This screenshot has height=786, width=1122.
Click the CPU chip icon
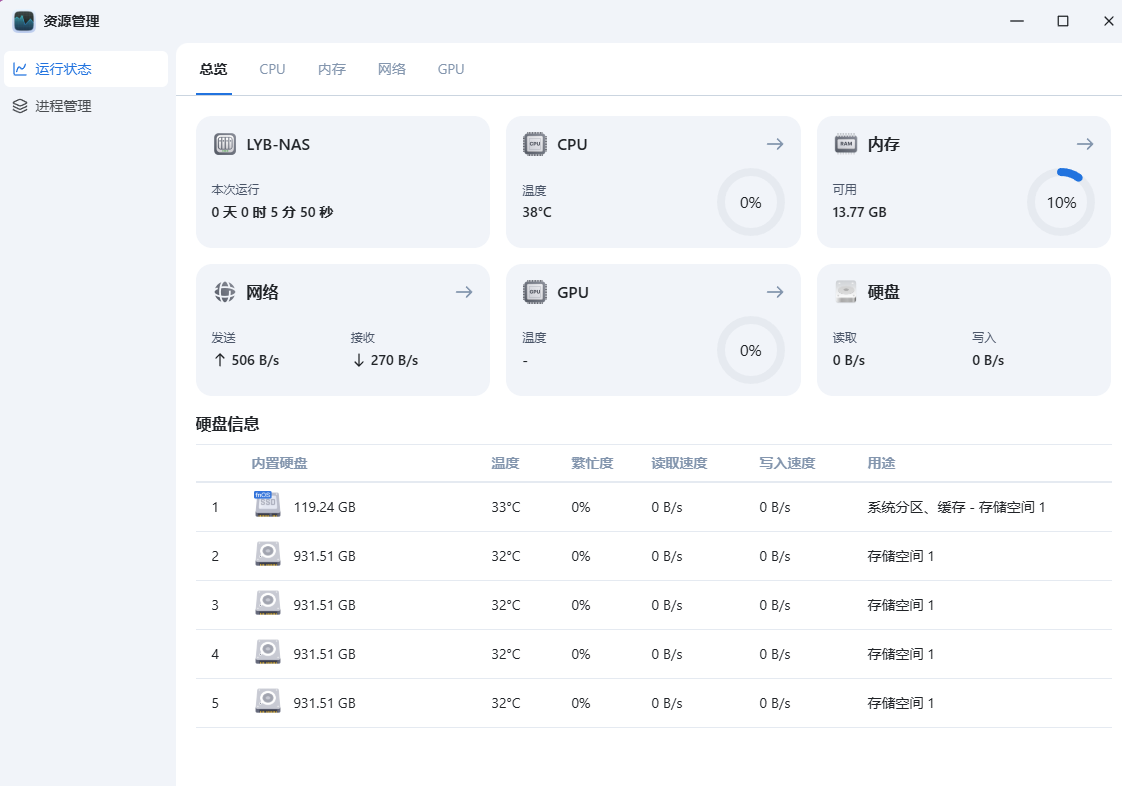(x=535, y=144)
